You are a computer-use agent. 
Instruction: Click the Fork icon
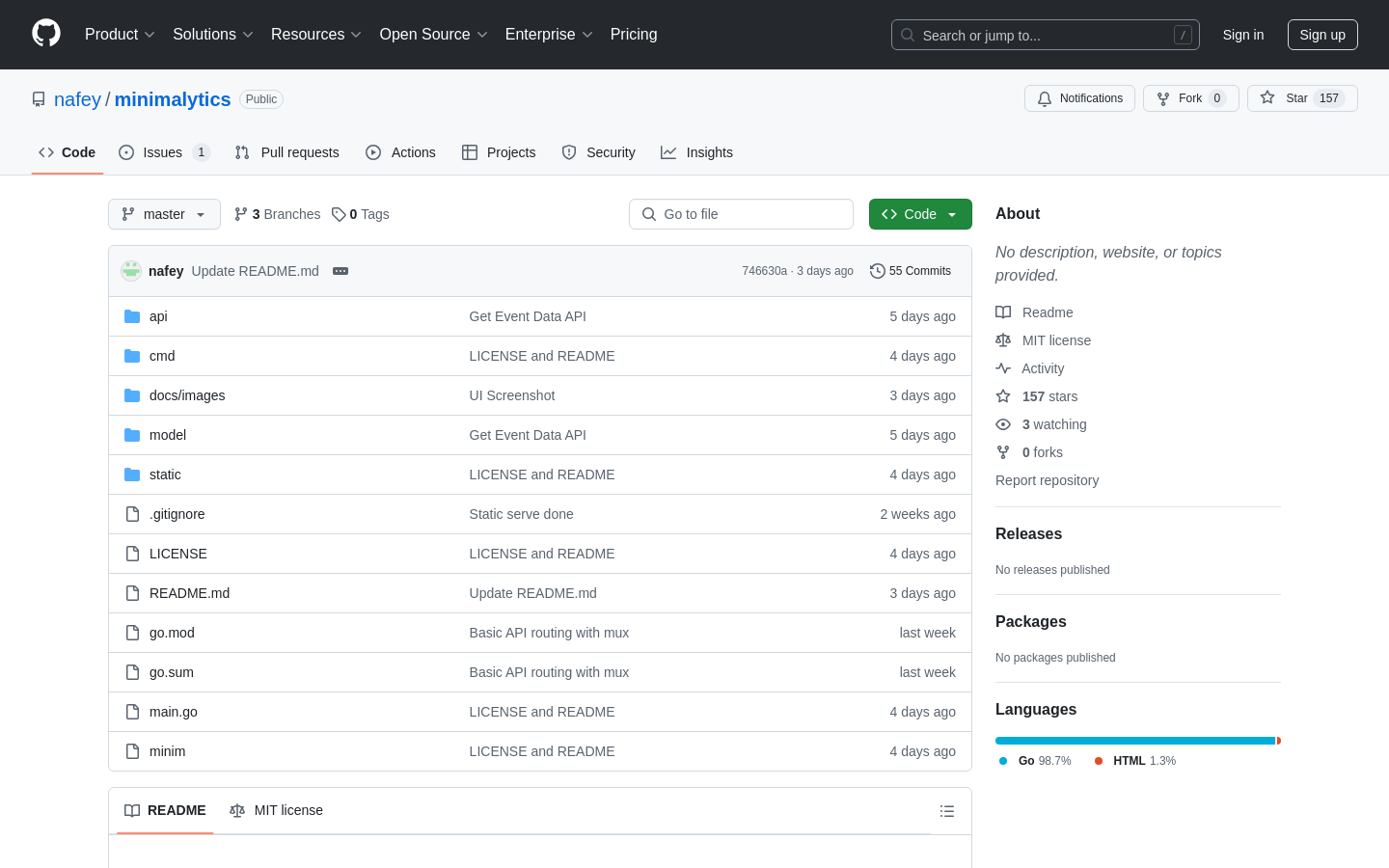point(1163,98)
